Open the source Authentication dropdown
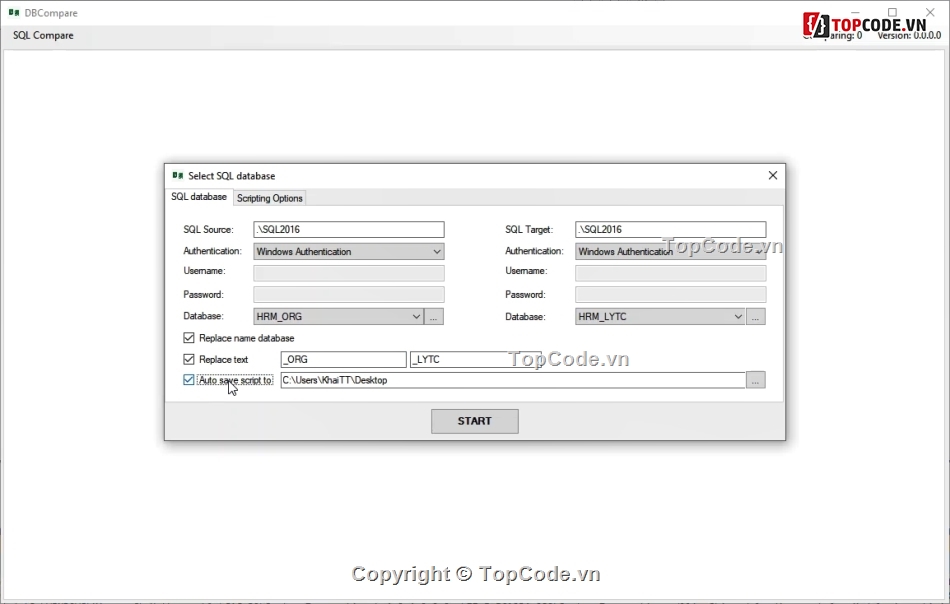Image resolution: width=950 pixels, height=604 pixels. (x=348, y=251)
